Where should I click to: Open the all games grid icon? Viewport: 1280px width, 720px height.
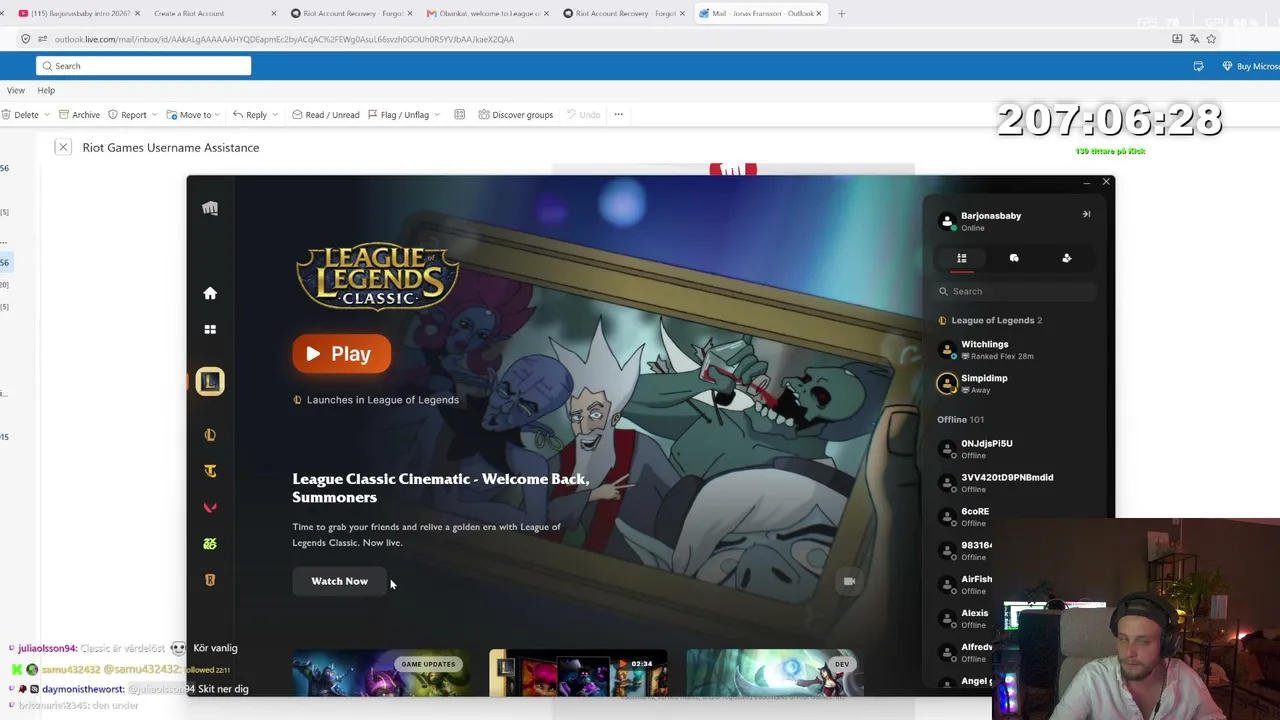210,329
